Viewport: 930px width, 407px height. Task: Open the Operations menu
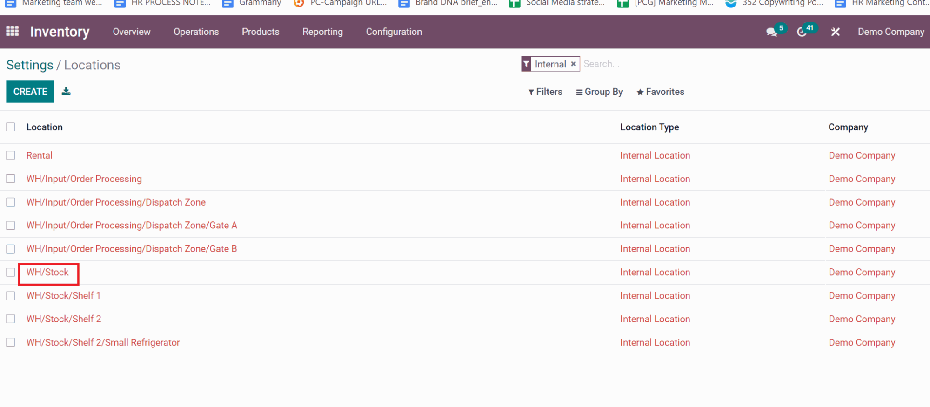[196, 32]
